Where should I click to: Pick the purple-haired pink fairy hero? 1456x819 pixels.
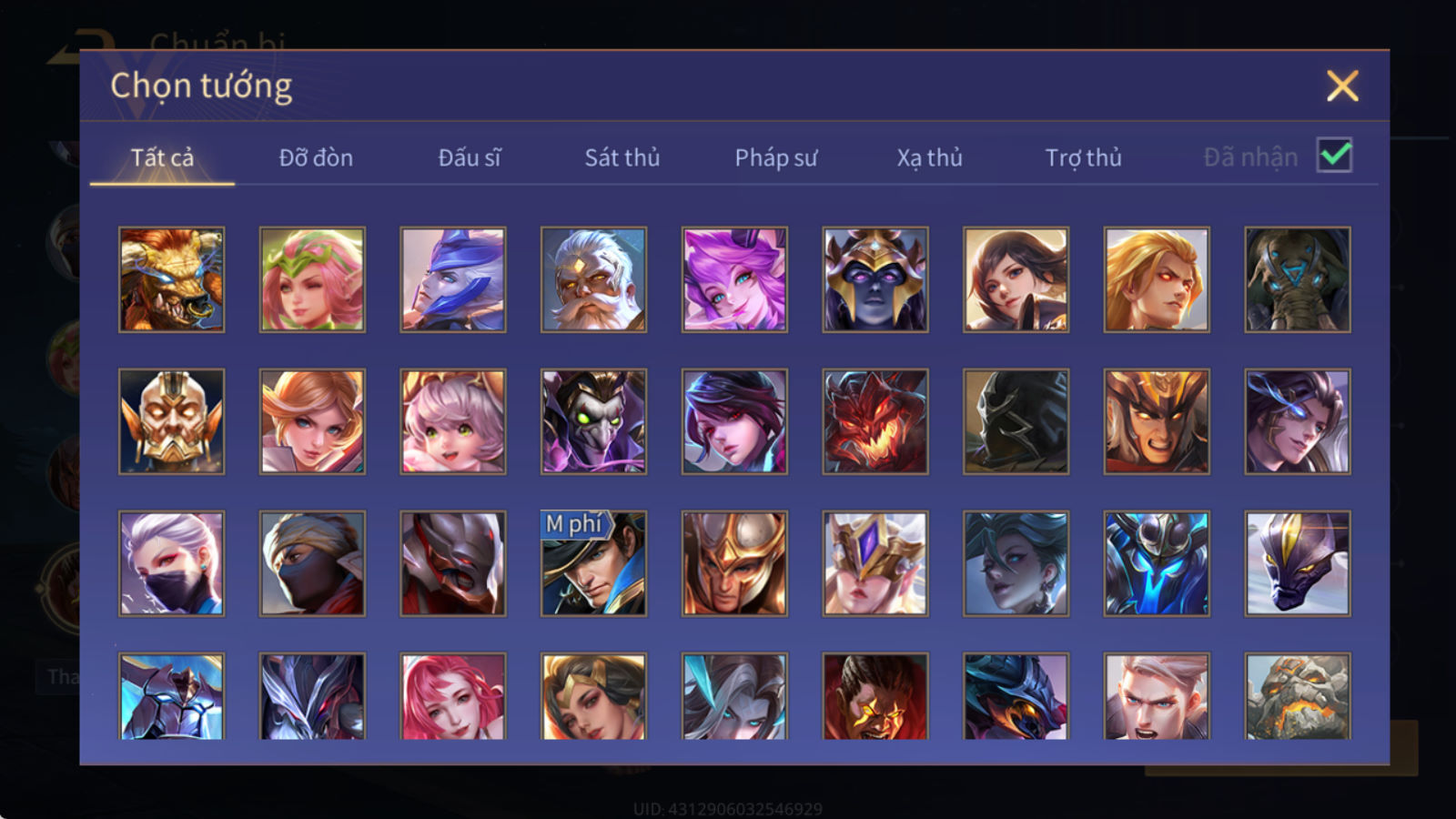tap(734, 279)
